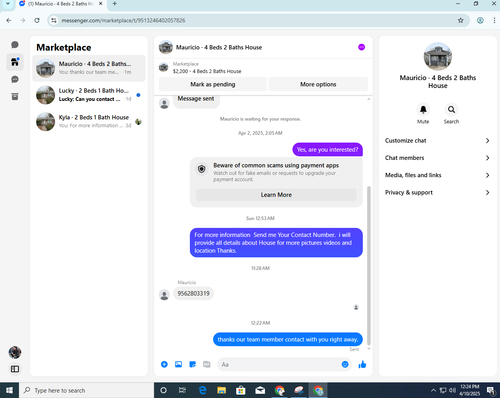Reload the page in browser toolbar
The width and height of the screenshot is (500, 398).
coord(37,20)
